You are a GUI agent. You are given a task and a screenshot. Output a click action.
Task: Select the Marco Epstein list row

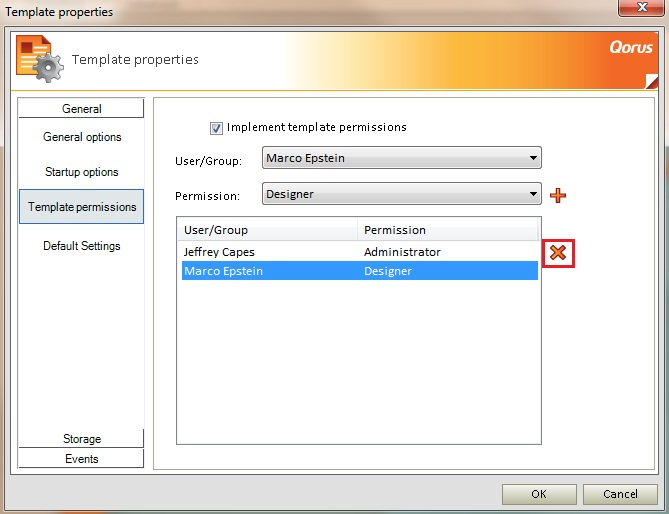point(360,271)
